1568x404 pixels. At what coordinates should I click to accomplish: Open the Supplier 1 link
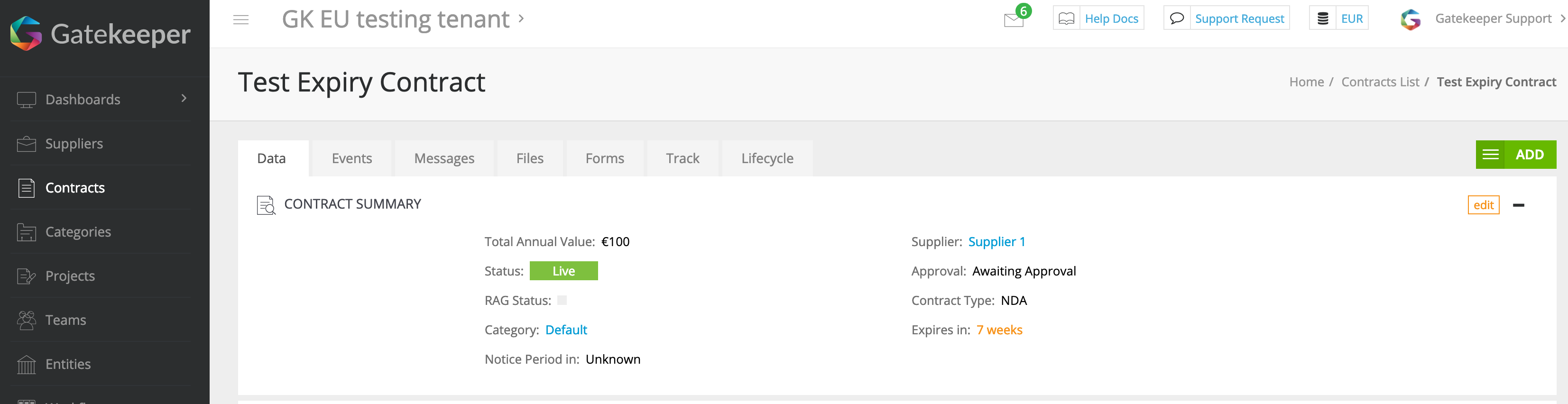coord(996,241)
